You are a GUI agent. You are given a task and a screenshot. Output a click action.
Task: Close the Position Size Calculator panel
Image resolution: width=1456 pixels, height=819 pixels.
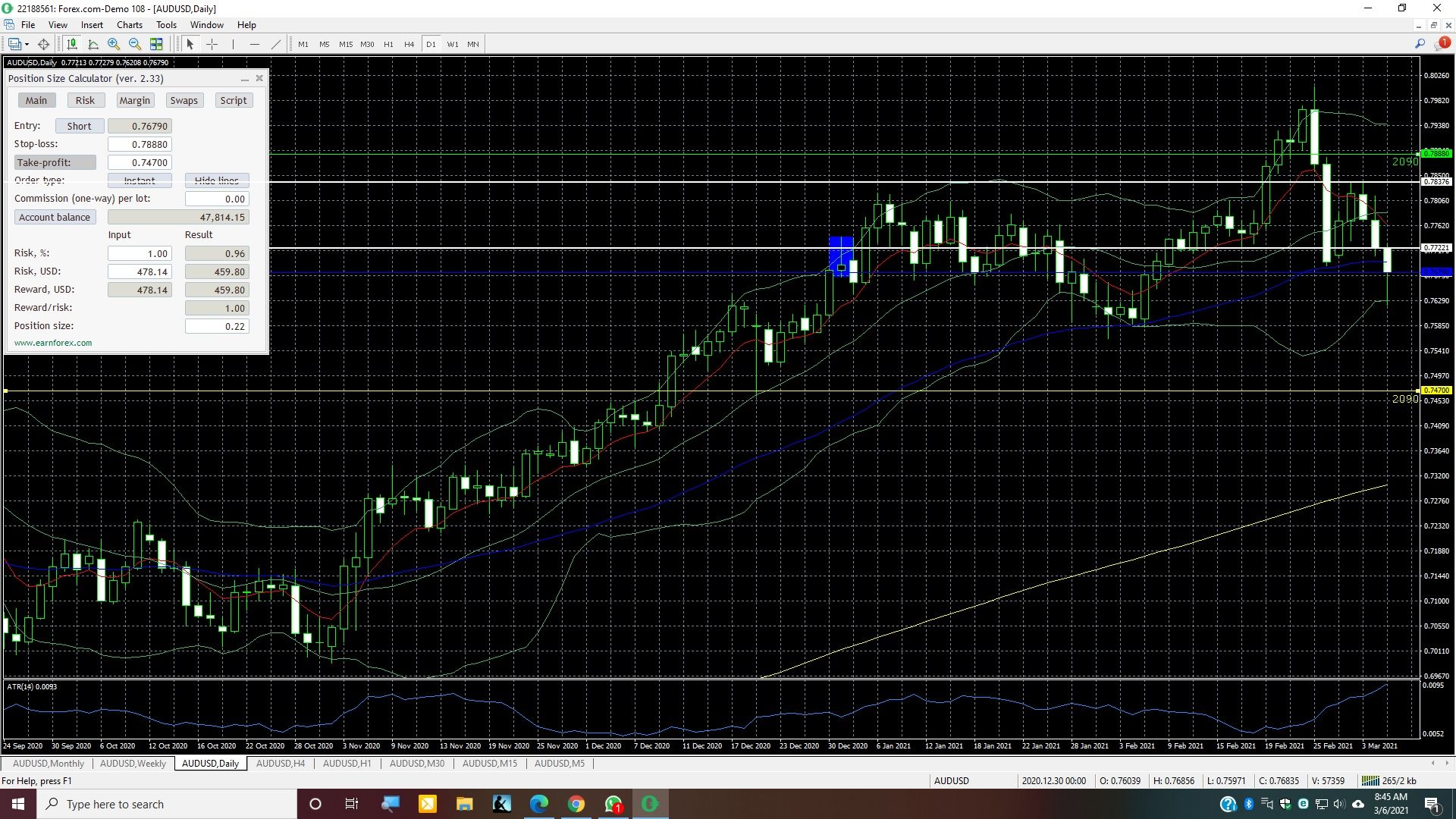click(259, 78)
